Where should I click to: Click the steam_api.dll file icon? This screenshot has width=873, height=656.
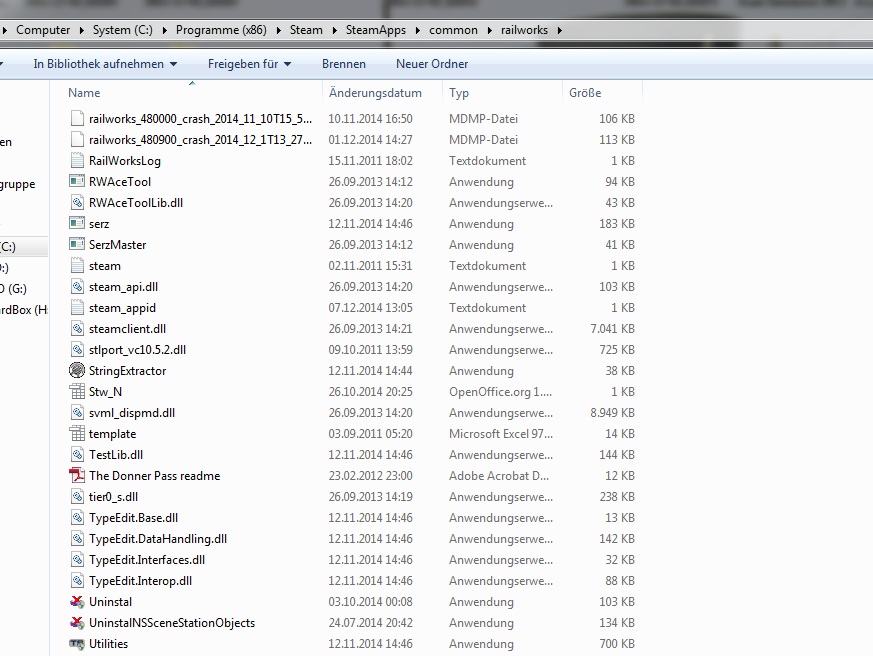[x=77, y=287]
